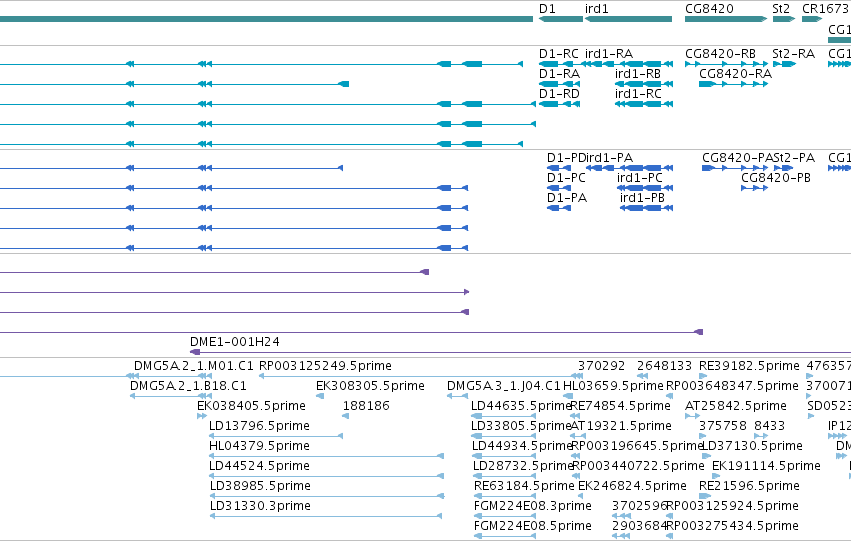Select EST RP003440722.5prime

coord(577,476)
